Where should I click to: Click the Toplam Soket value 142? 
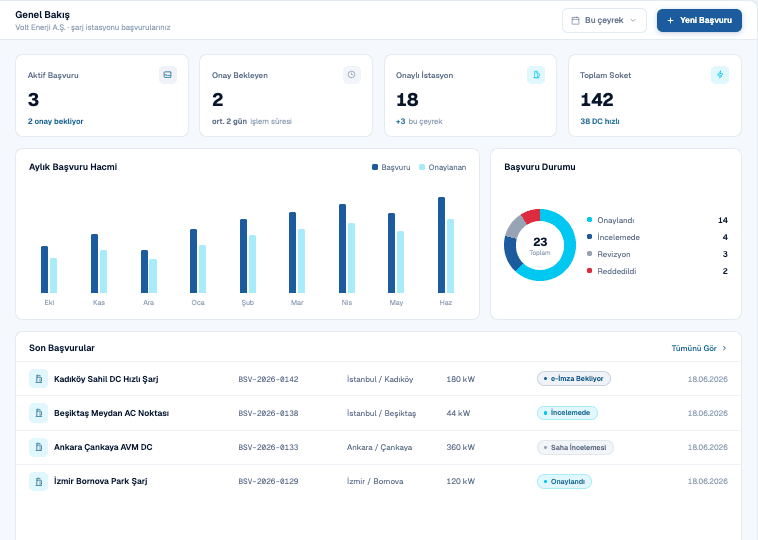(x=597, y=100)
